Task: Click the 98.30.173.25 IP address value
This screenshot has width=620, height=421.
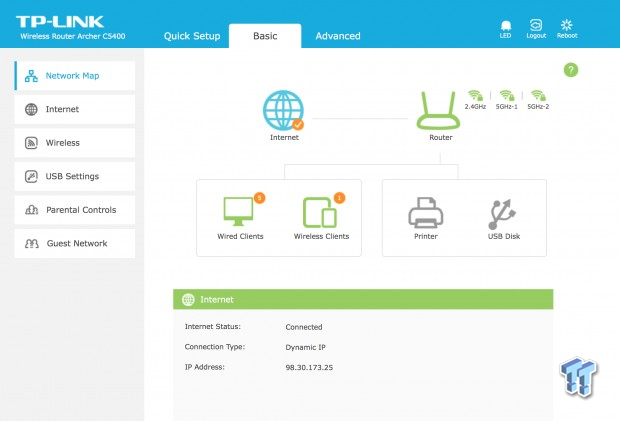Action: point(309,367)
